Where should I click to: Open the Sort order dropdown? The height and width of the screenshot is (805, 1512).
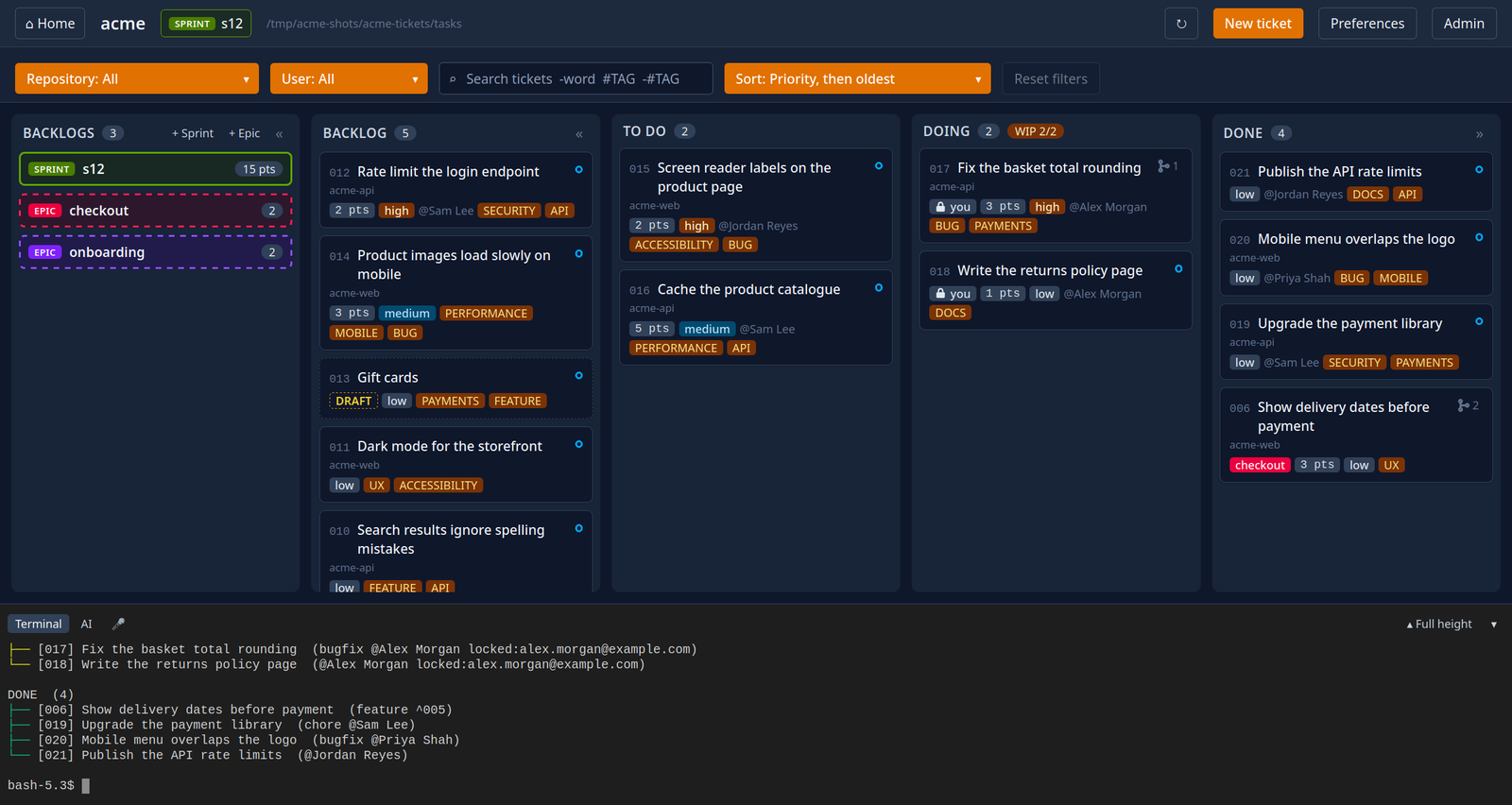coord(857,78)
